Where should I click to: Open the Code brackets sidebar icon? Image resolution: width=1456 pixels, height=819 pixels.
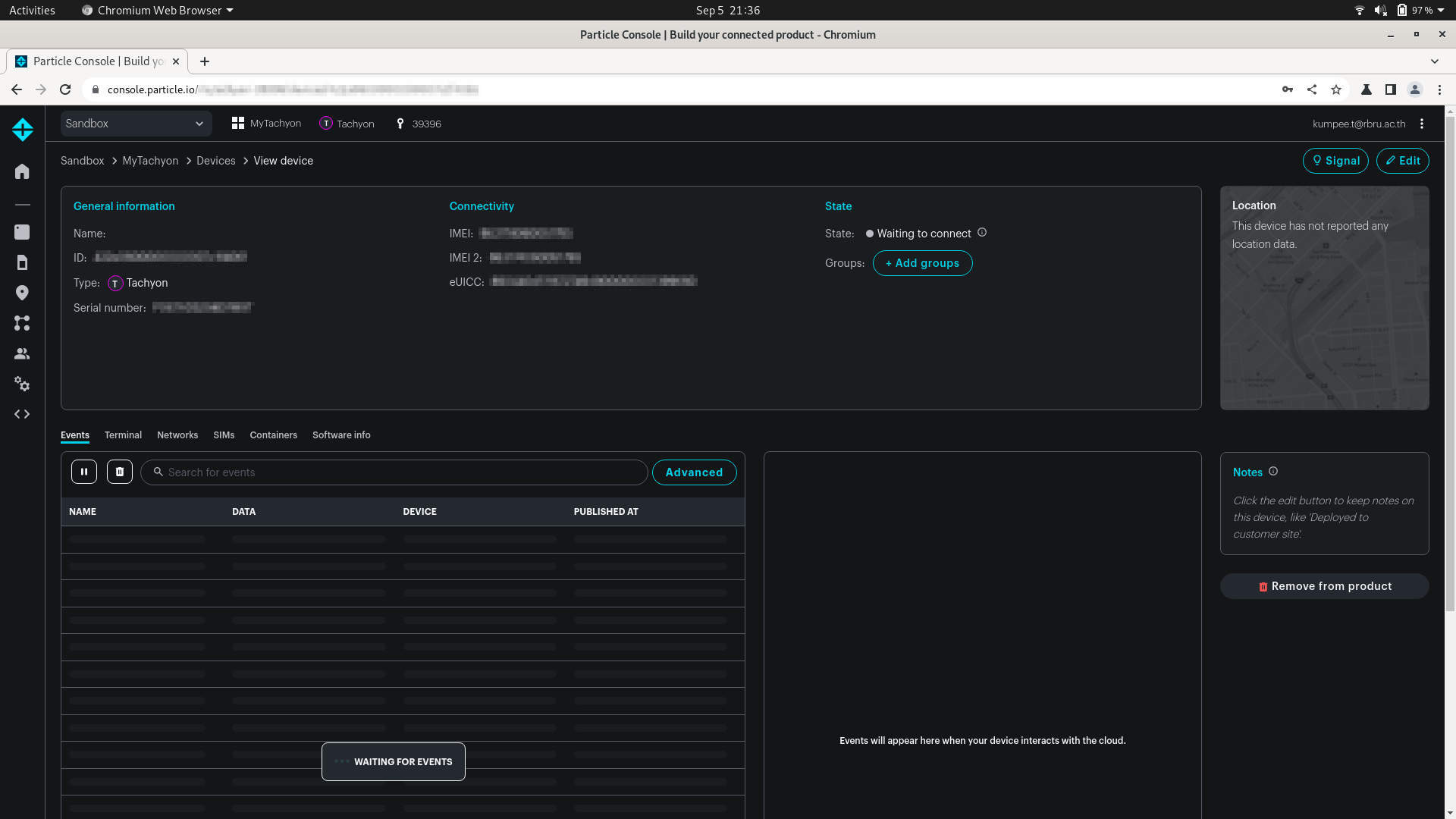point(22,414)
